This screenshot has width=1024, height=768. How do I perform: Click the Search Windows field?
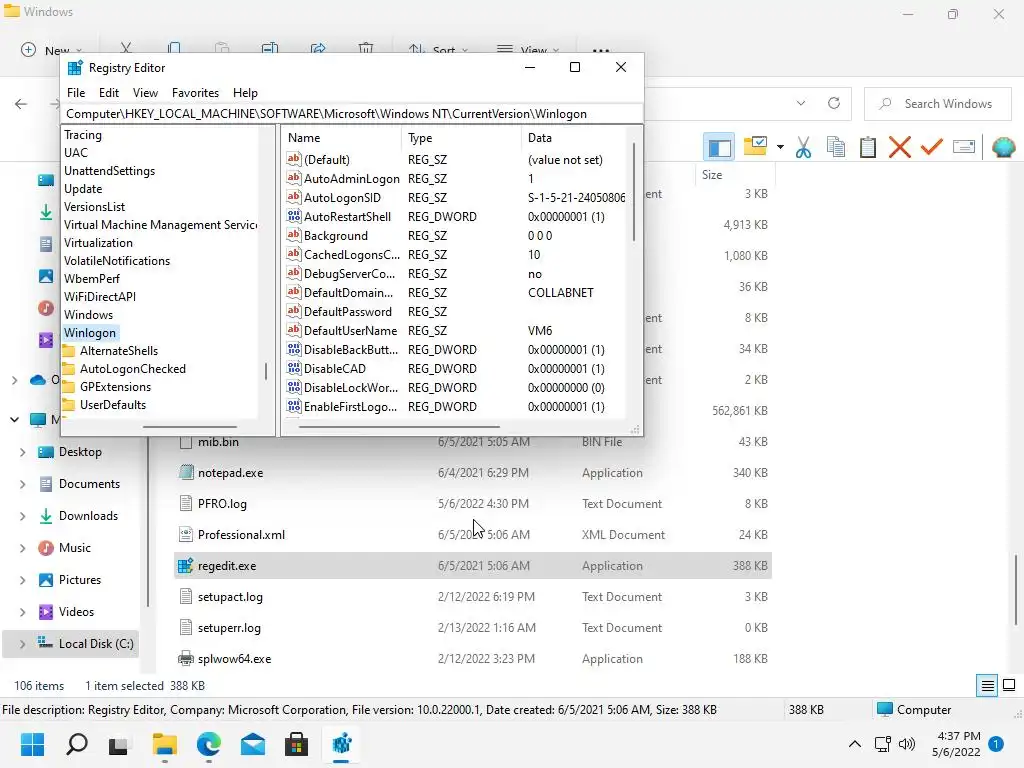pos(937,104)
